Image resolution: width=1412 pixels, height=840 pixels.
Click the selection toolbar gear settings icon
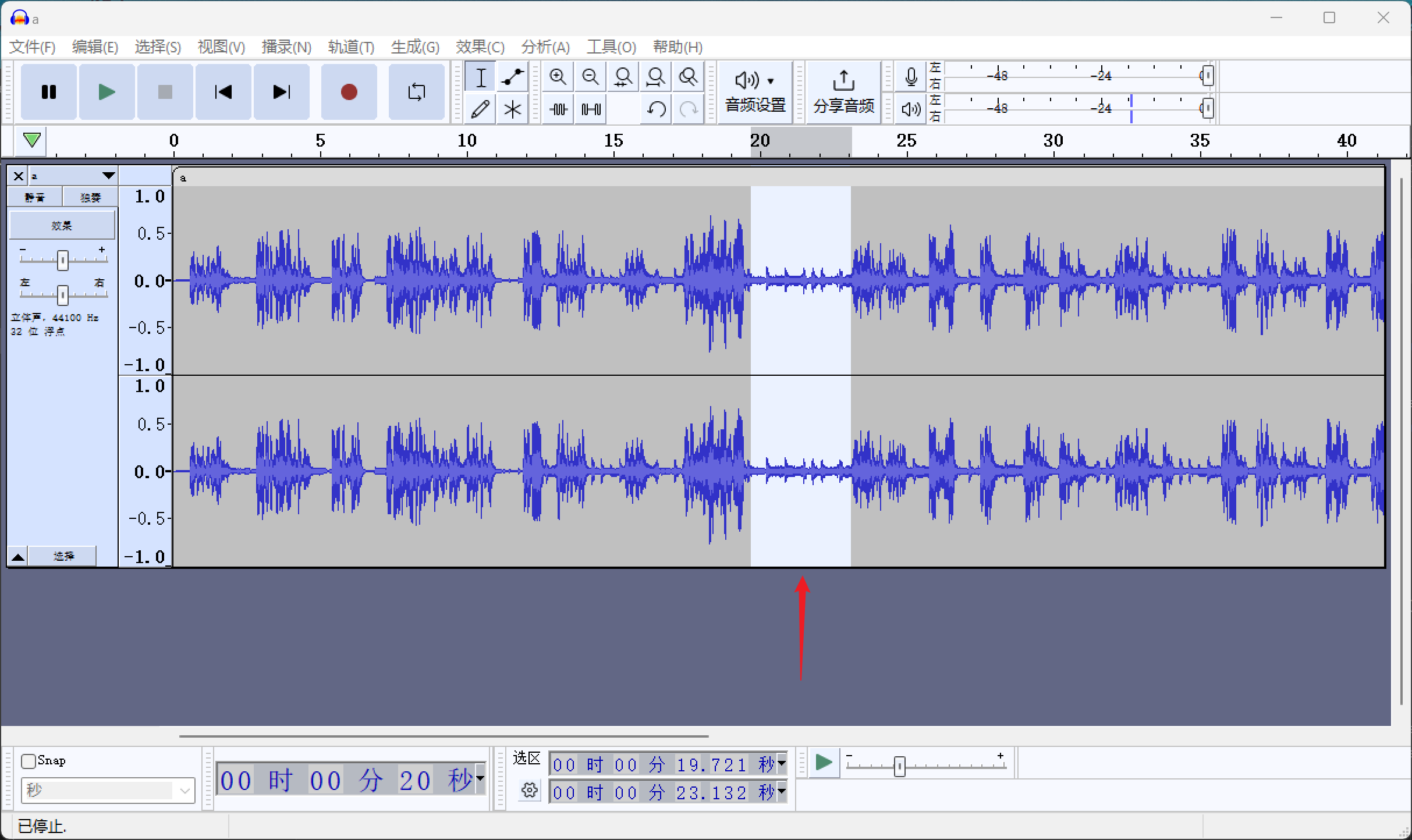point(529,791)
